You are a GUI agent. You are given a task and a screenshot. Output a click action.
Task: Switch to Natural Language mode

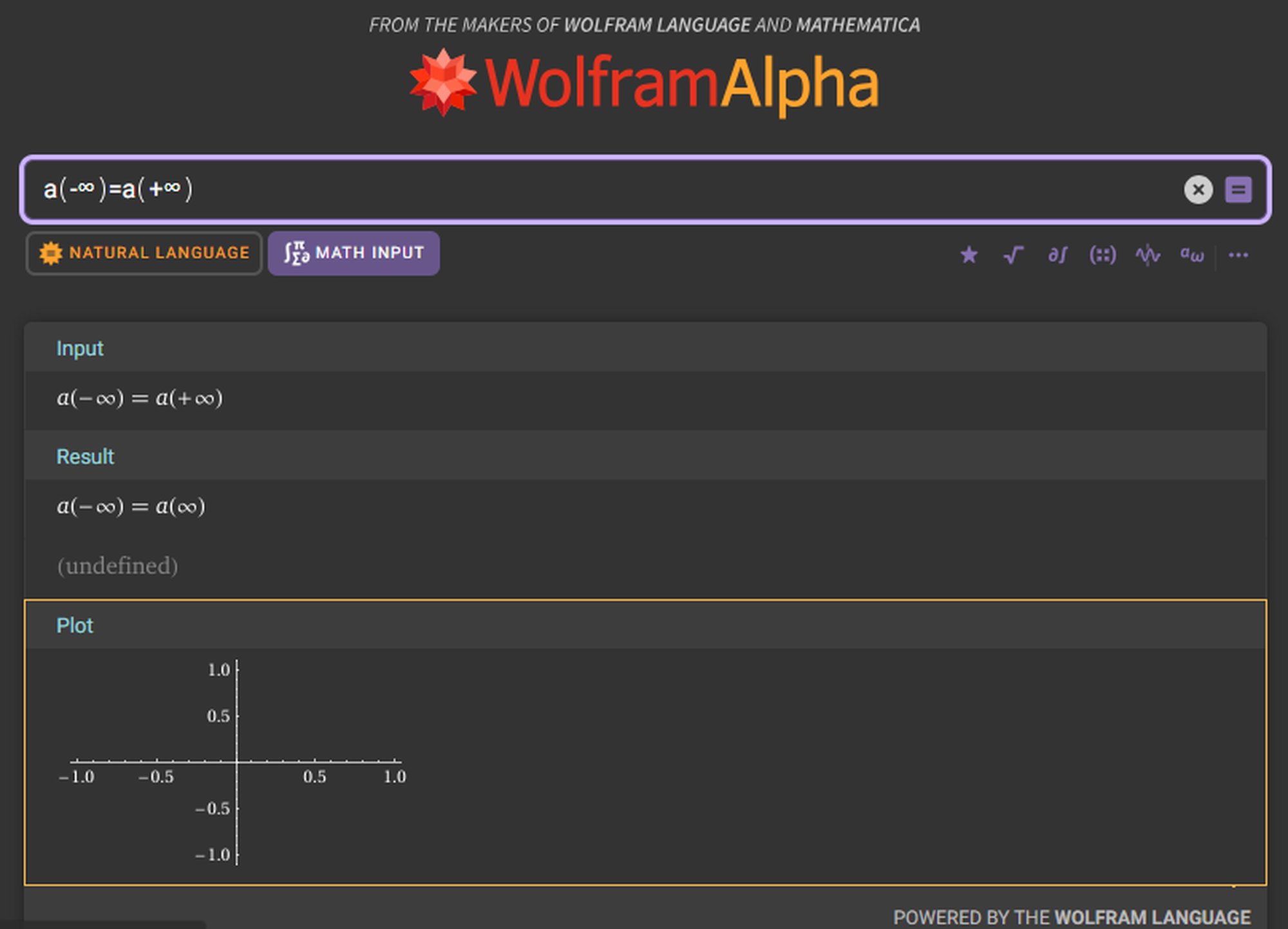point(144,253)
